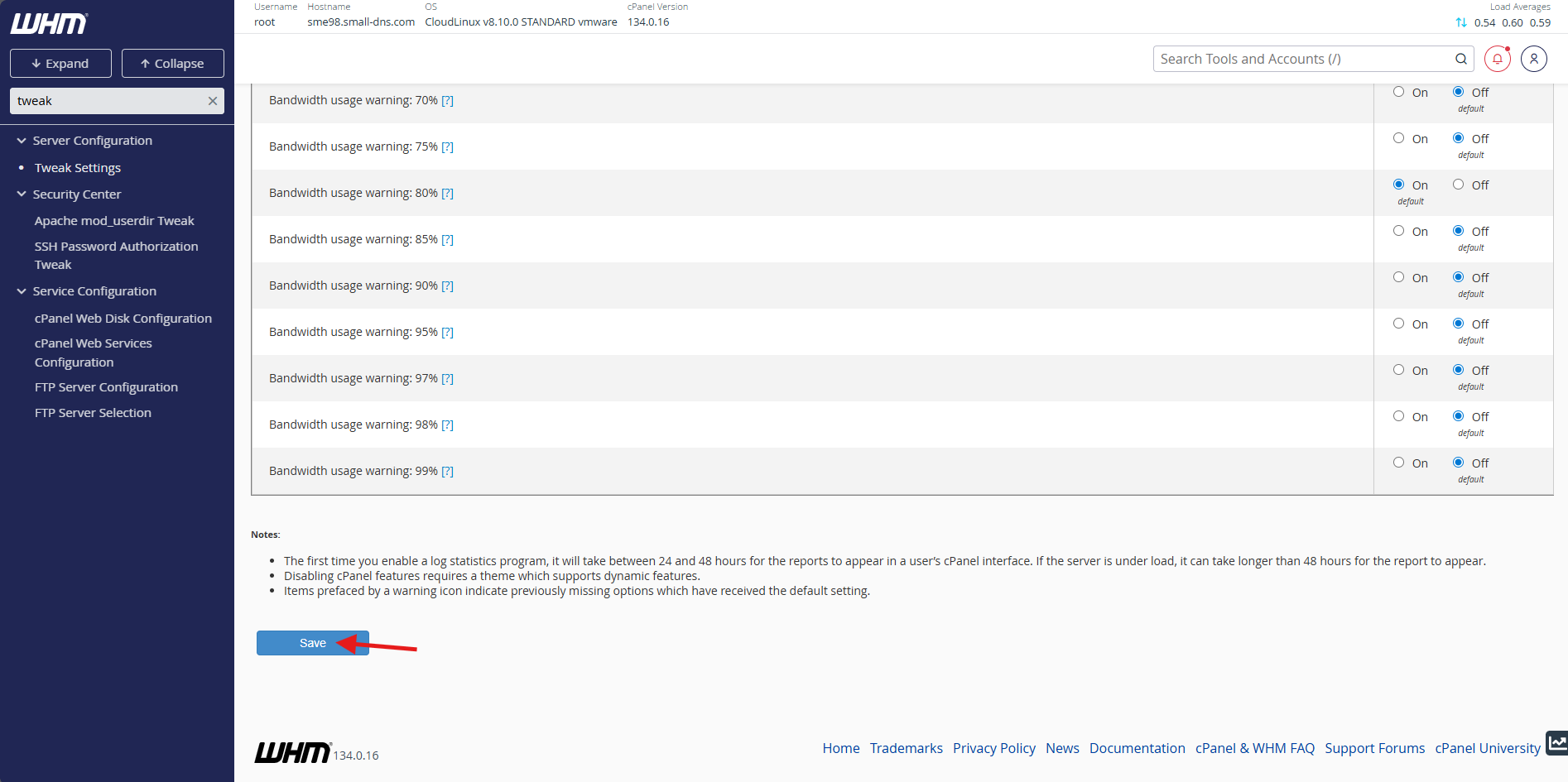Save the tweak settings

tap(312, 643)
